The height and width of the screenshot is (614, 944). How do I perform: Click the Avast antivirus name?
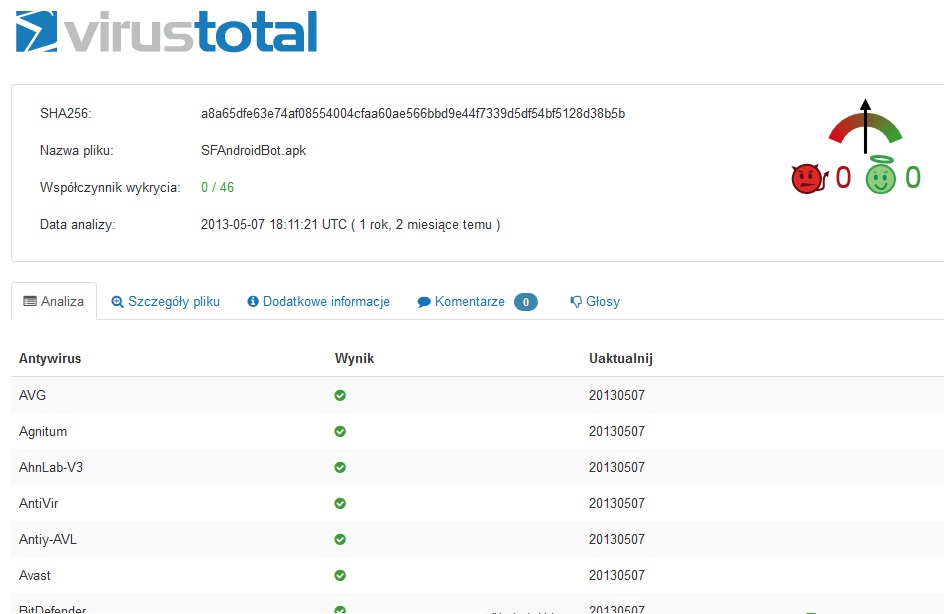tap(35, 575)
